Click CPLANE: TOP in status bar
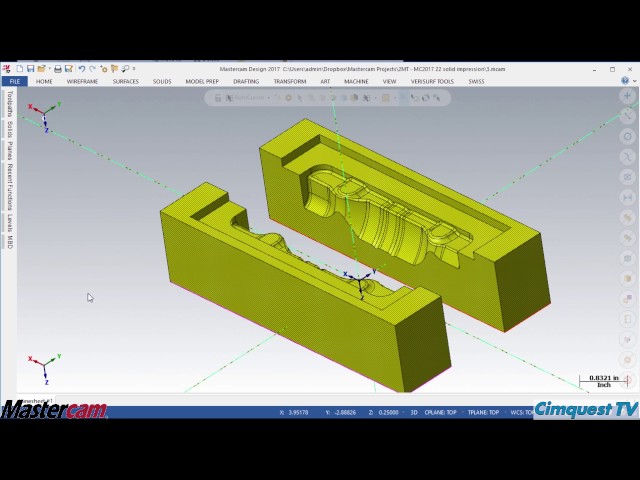Image resolution: width=640 pixels, height=480 pixels. click(x=440, y=413)
